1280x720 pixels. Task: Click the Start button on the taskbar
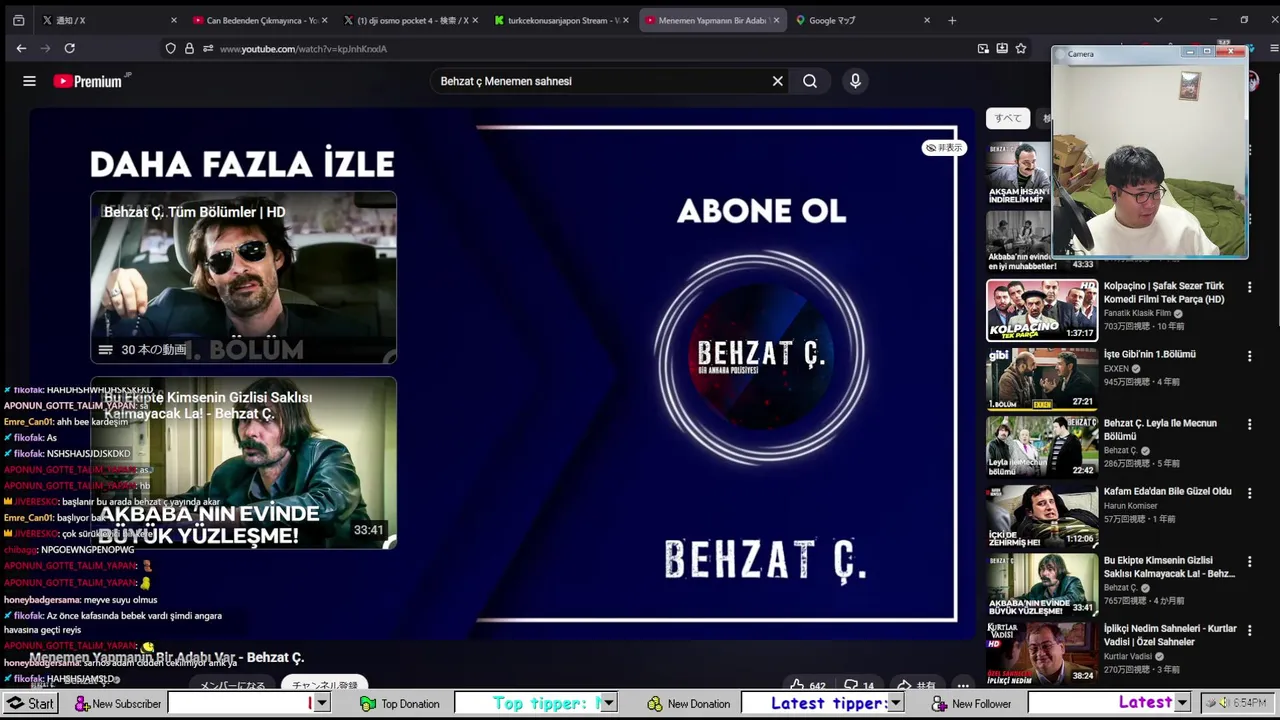(x=30, y=703)
